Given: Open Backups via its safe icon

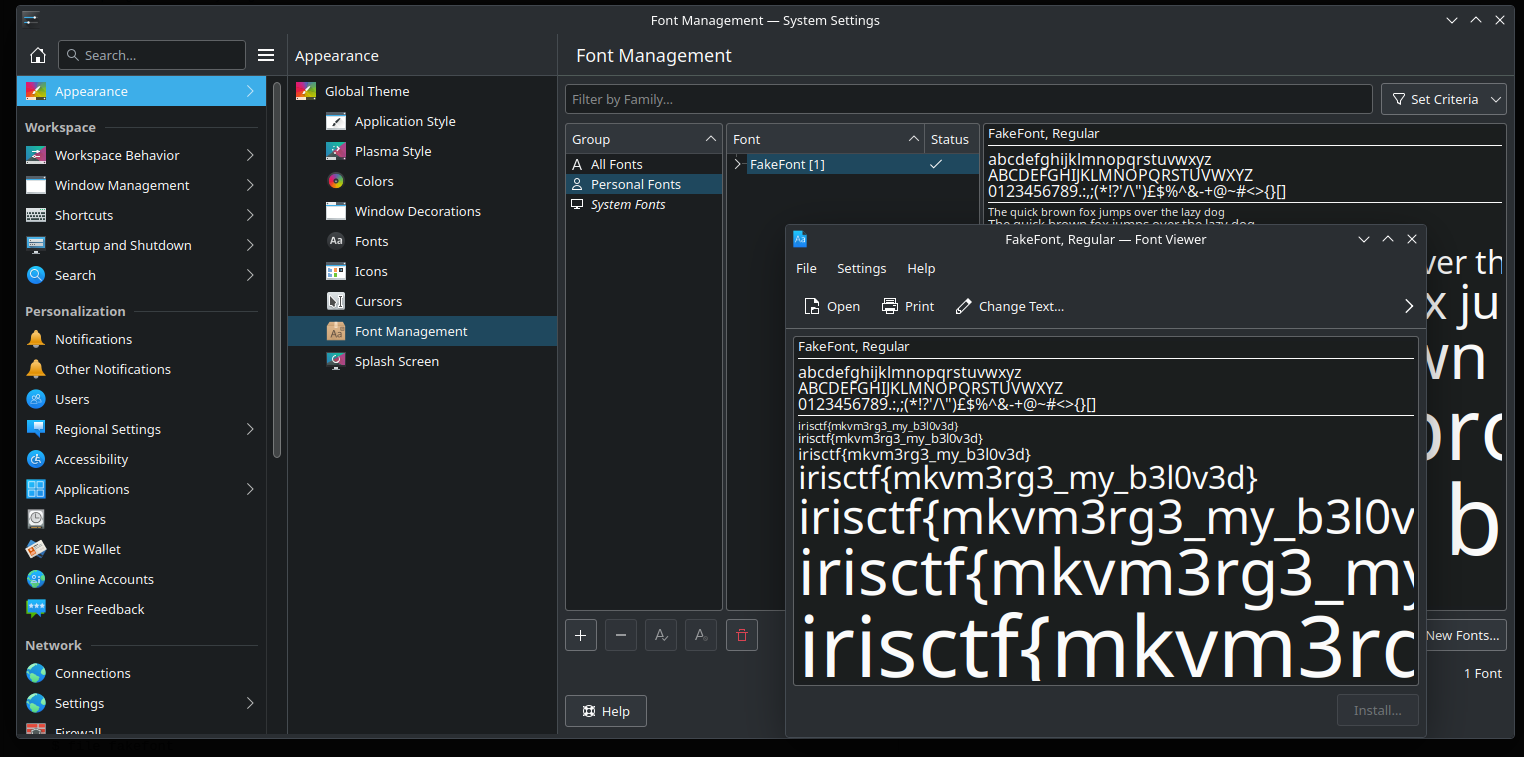Looking at the screenshot, I should point(36,519).
